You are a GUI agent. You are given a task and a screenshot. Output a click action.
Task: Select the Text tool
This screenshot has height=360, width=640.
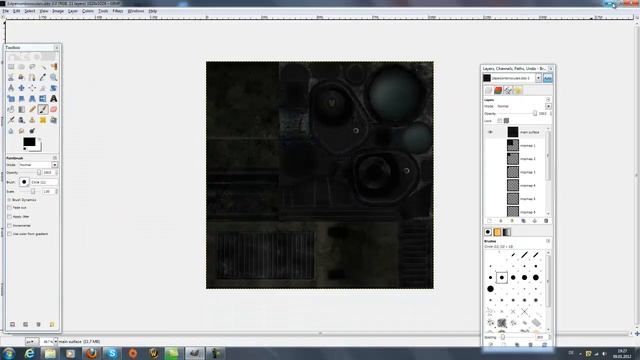pyautogui.click(x=53, y=99)
